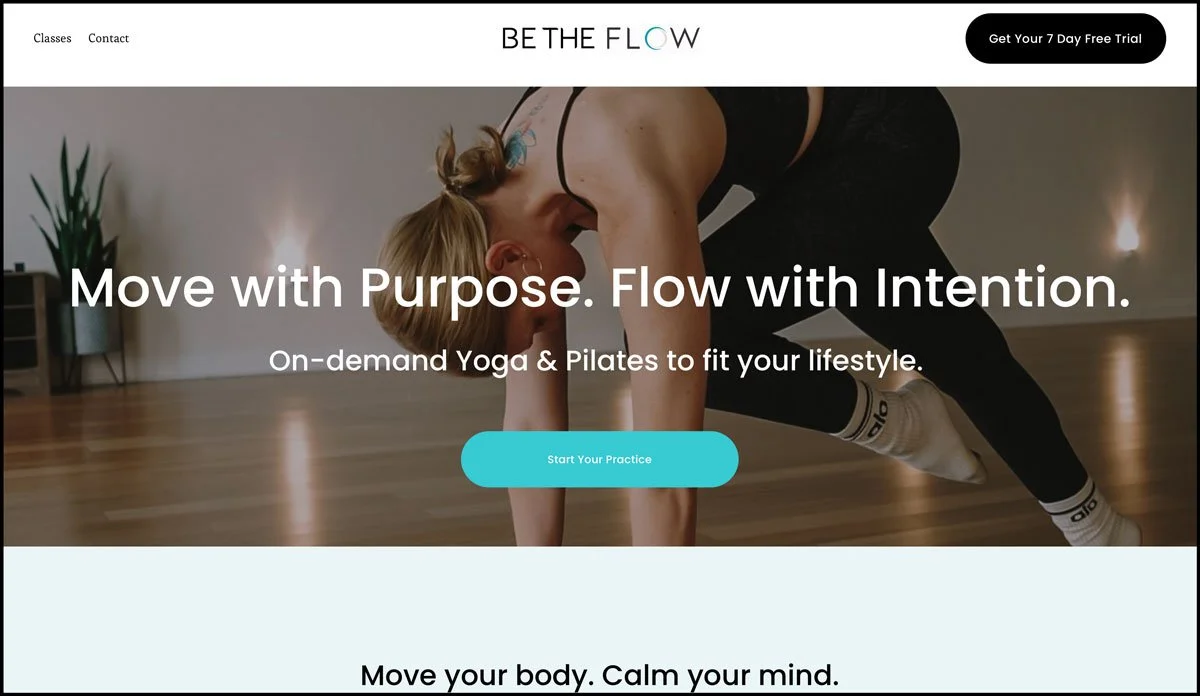
Task: Click the BE THE FLOW logo
Action: pos(600,38)
